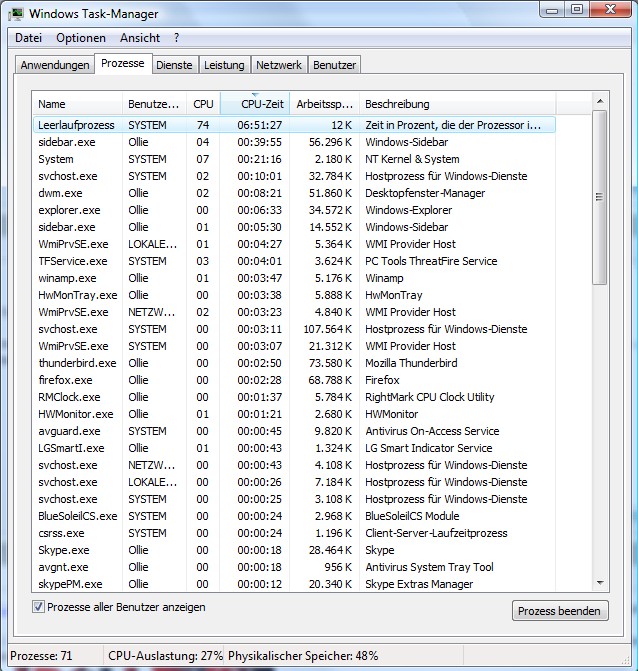
Task: Select the HwMonTray.exe process
Action: pyautogui.click(x=294, y=295)
